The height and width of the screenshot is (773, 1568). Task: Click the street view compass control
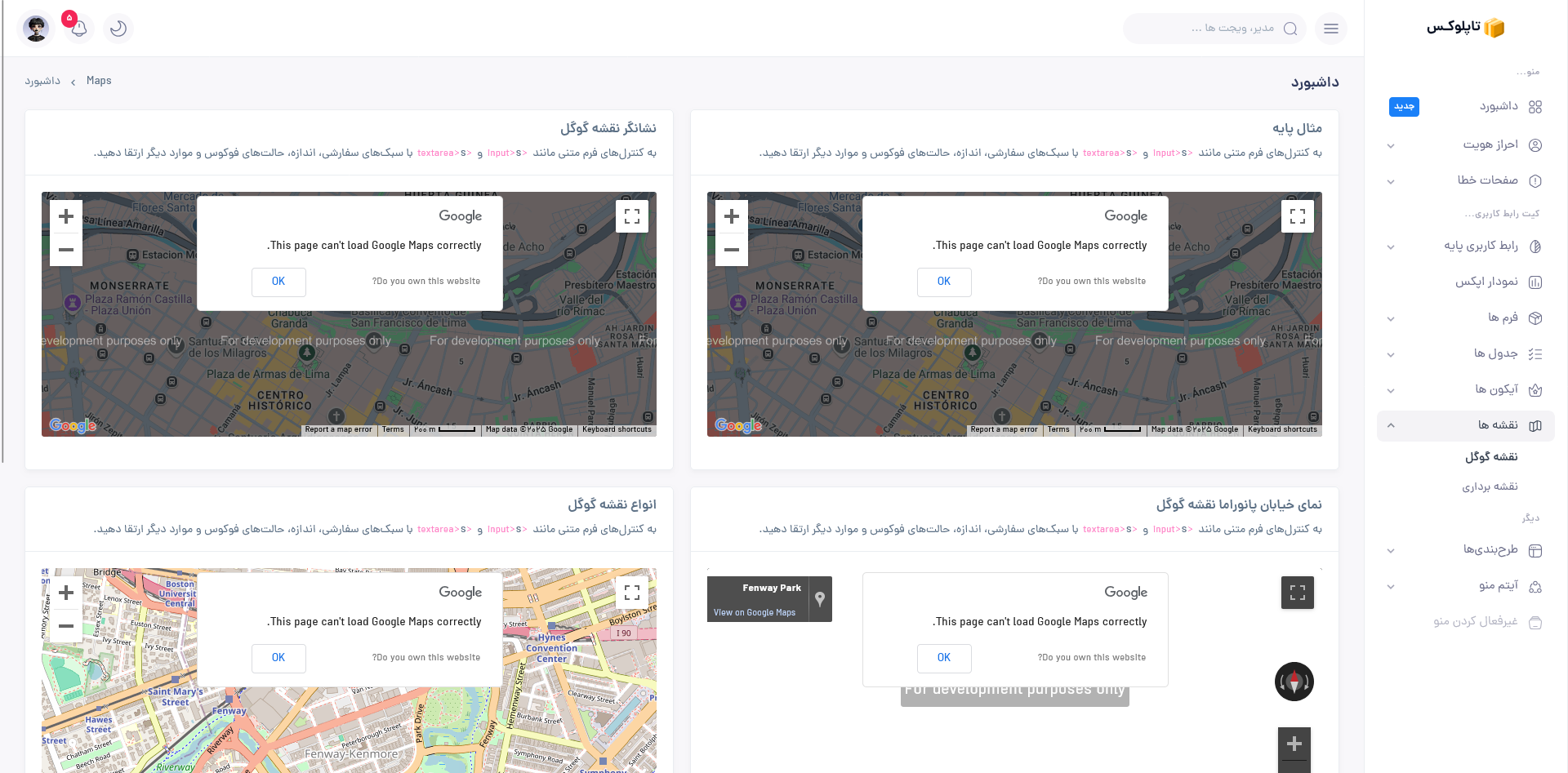1294,682
